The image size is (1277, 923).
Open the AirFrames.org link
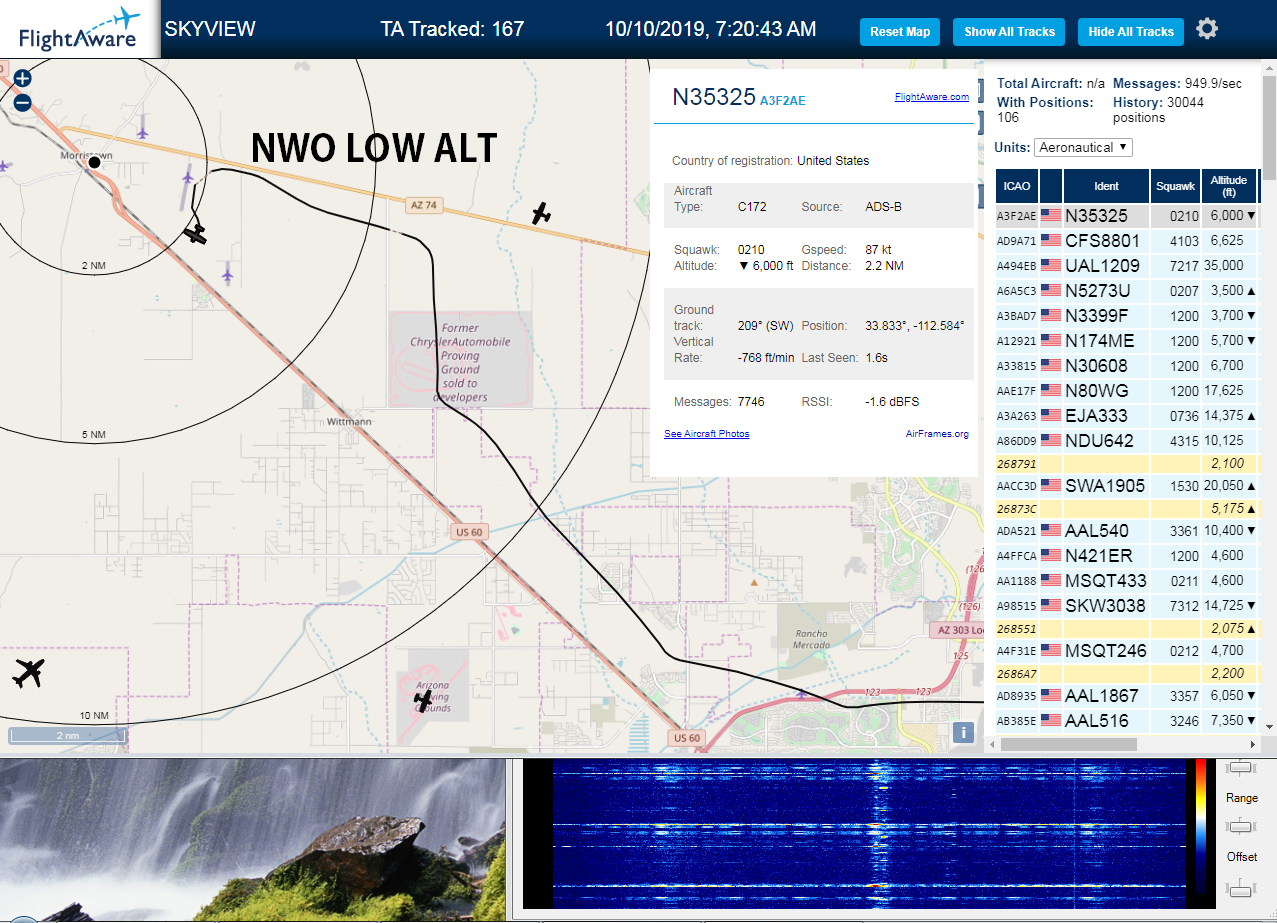[x=937, y=434]
